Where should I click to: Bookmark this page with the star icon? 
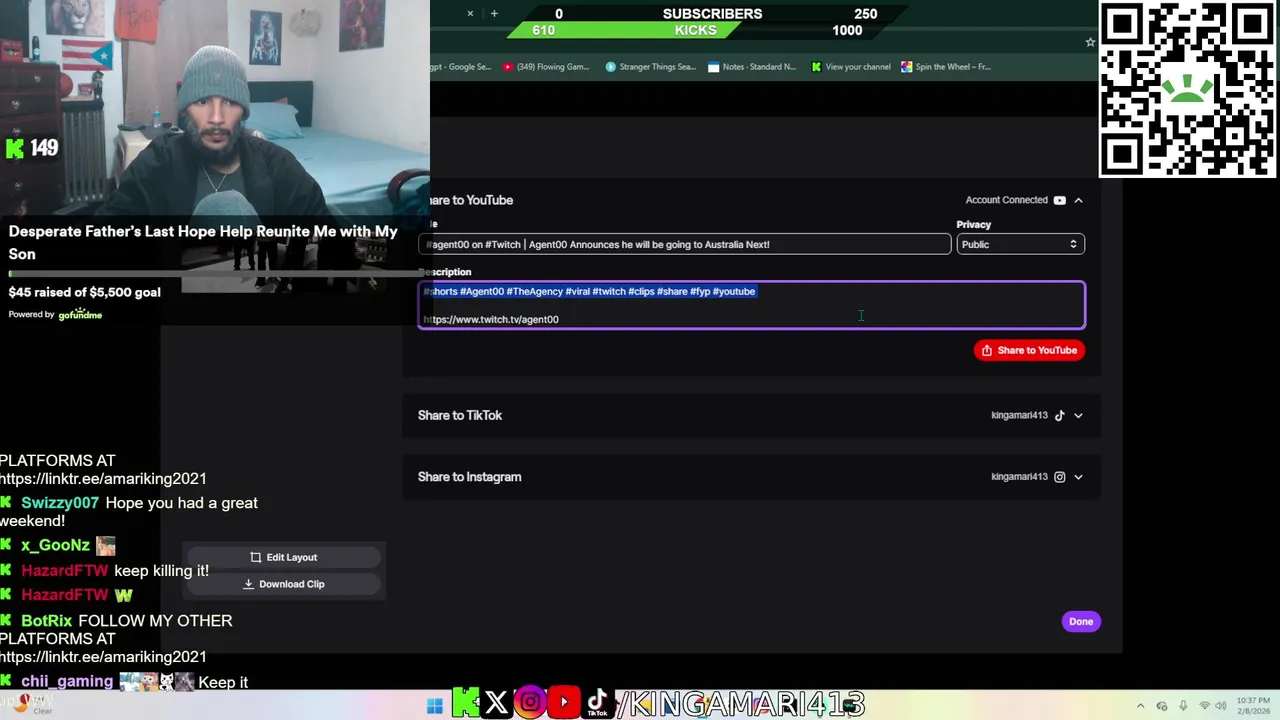pyautogui.click(x=1090, y=42)
